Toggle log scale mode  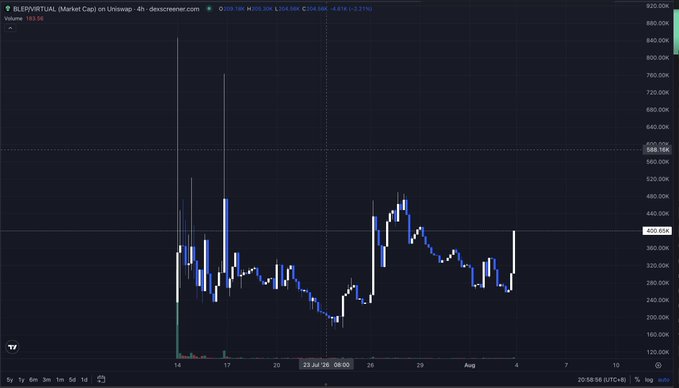tap(649, 380)
